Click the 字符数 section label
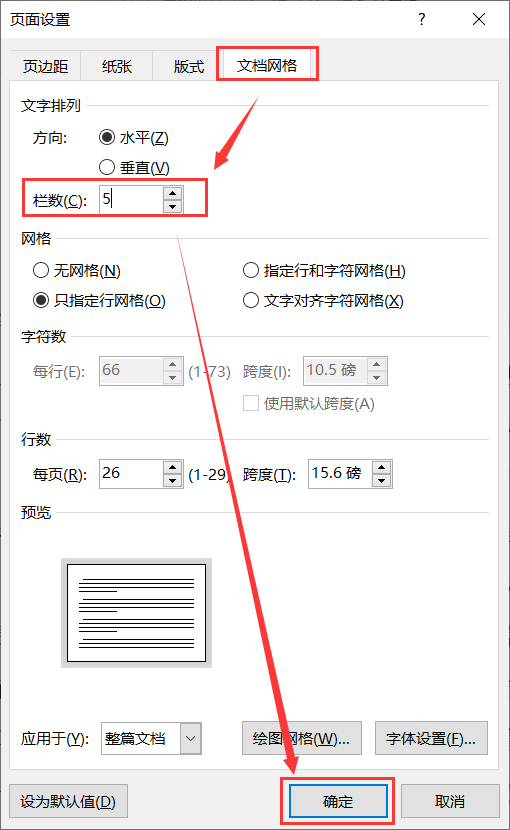510x830 pixels. click(x=43, y=337)
